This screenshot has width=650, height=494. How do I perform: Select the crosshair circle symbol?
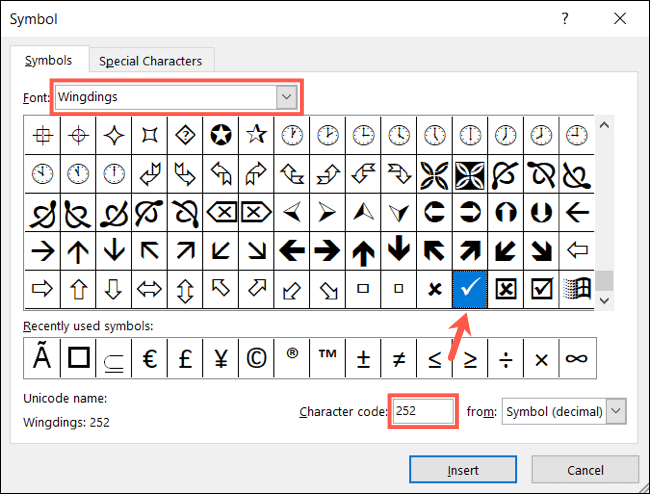coord(78,135)
